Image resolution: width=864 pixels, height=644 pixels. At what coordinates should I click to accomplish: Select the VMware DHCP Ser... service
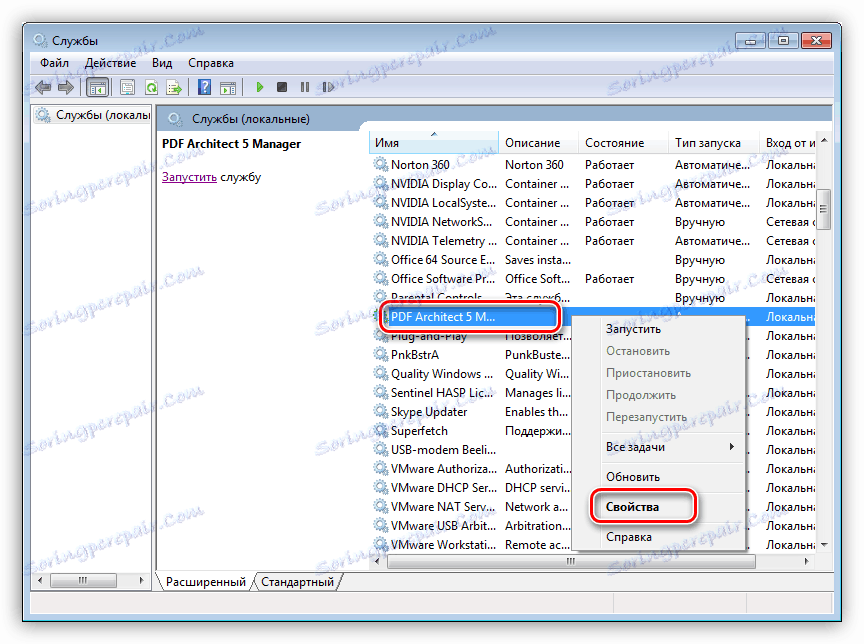pos(443,488)
